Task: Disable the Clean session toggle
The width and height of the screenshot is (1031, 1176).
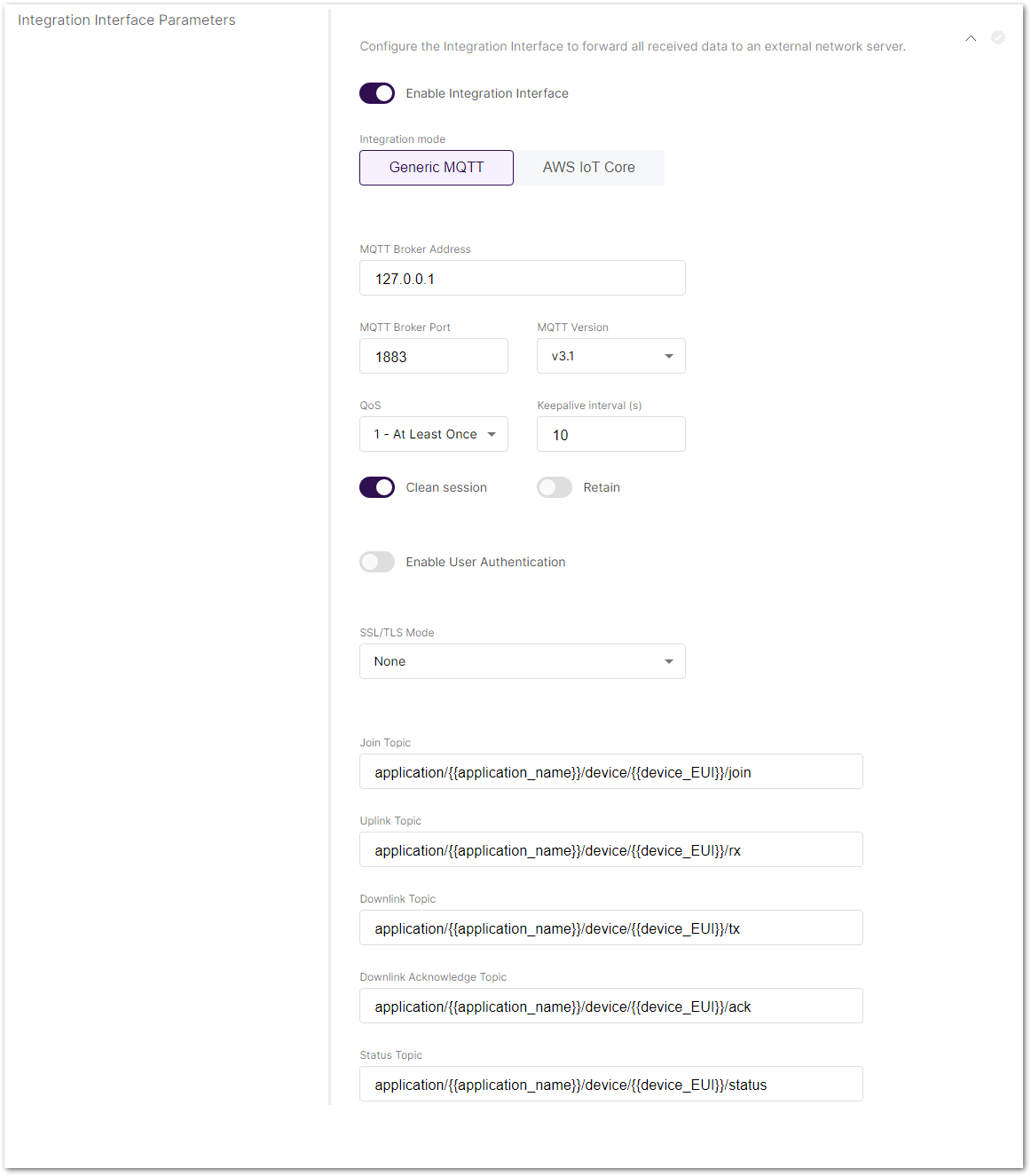Action: (377, 487)
